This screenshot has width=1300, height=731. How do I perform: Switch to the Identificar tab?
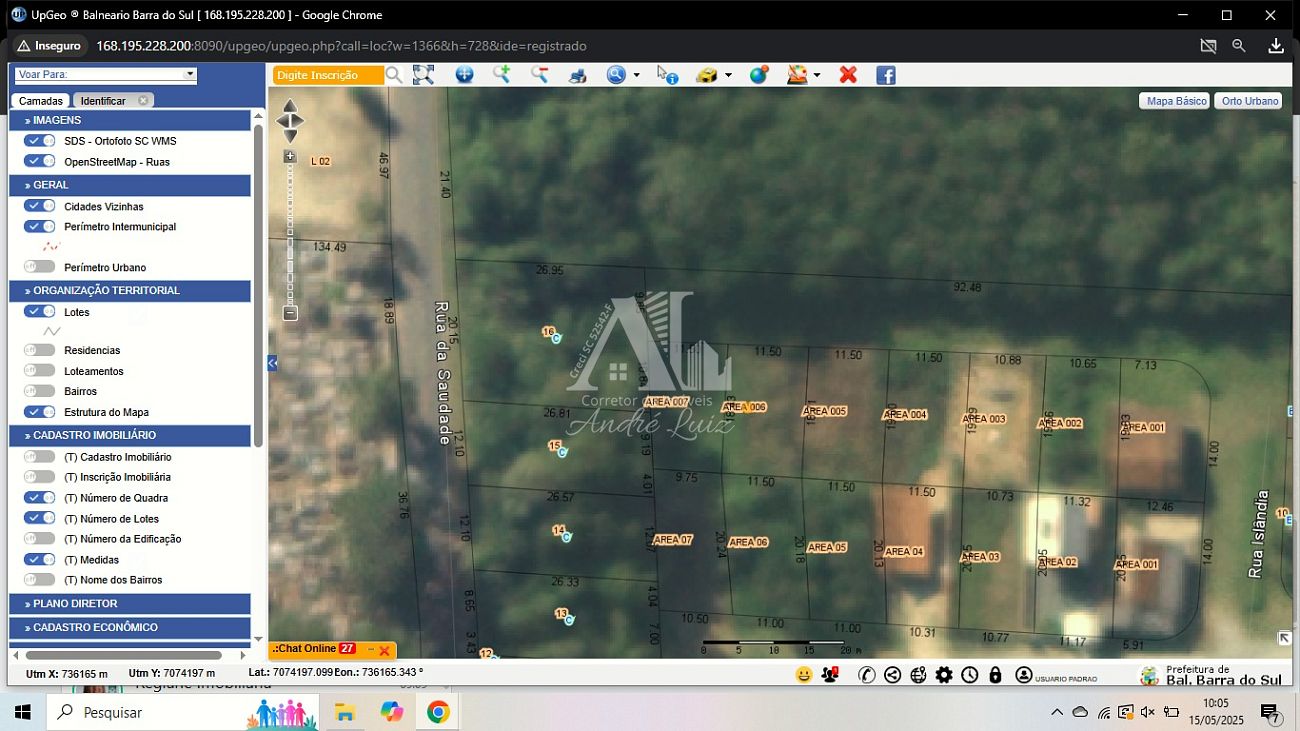(x=103, y=101)
